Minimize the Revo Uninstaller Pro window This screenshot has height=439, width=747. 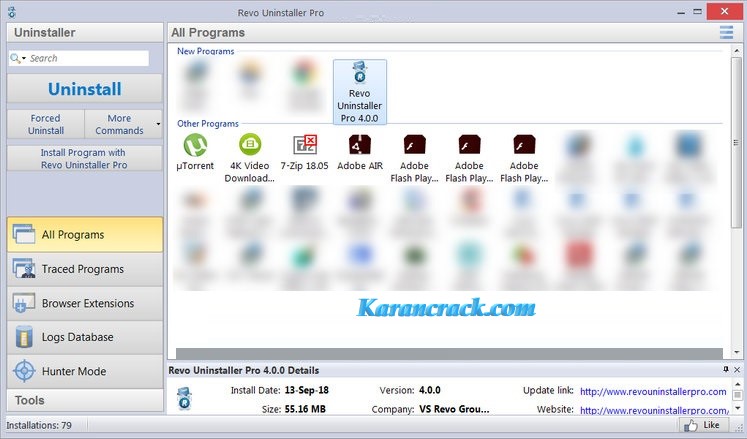click(x=681, y=11)
